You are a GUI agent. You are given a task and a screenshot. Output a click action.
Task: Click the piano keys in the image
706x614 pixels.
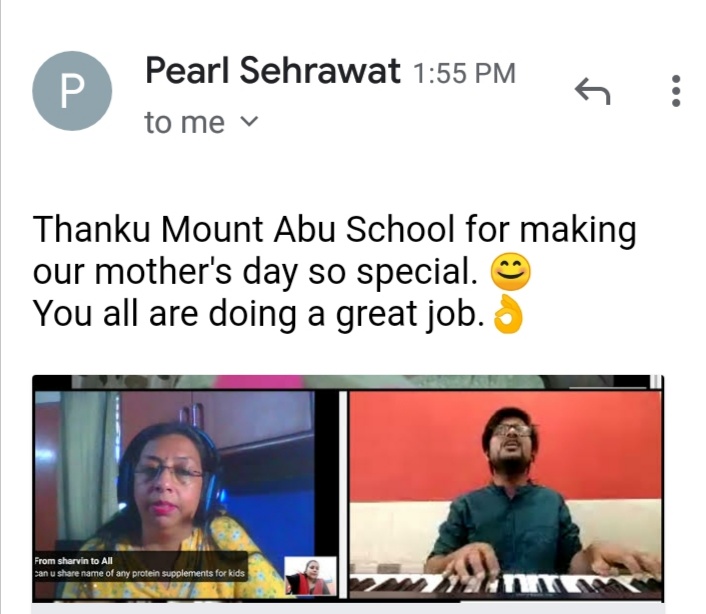505,584
